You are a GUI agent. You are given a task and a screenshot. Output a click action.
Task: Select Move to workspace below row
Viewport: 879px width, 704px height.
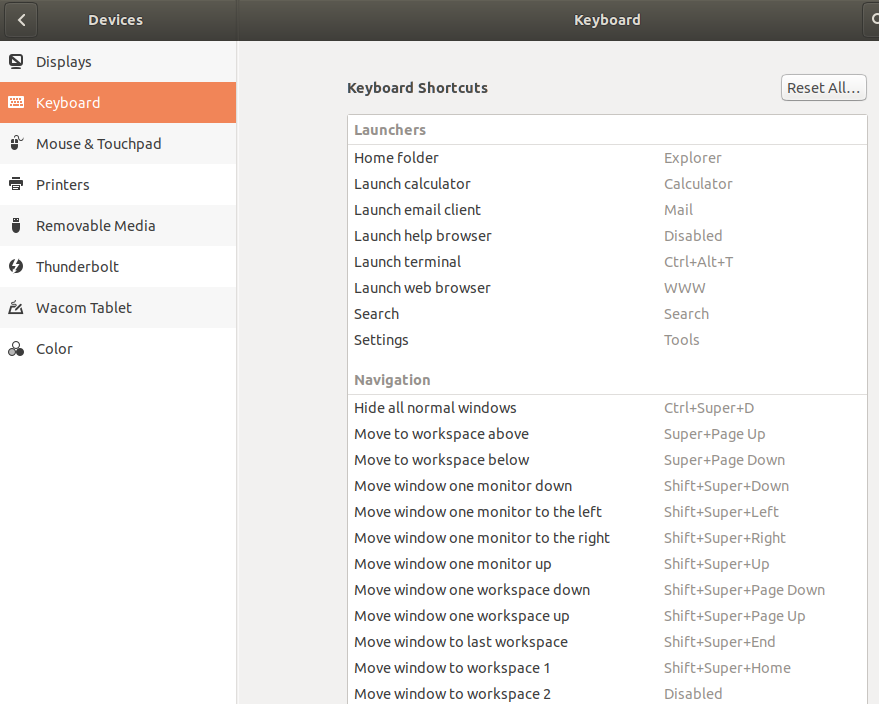tap(607, 460)
